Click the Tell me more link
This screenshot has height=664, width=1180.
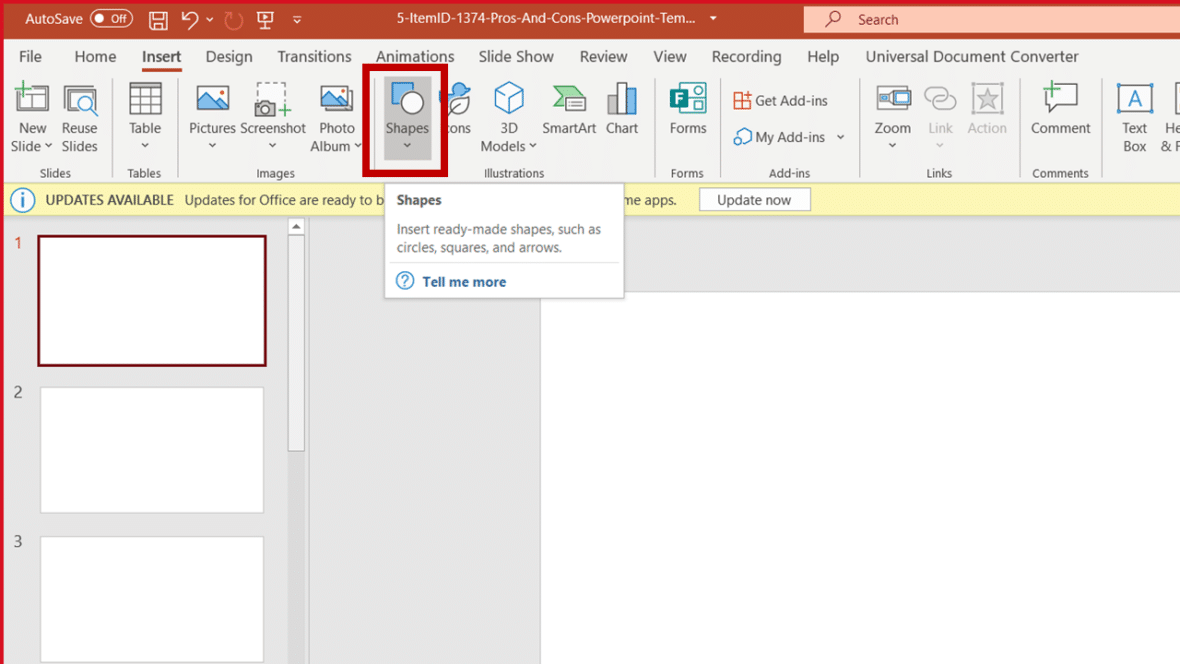coord(463,282)
